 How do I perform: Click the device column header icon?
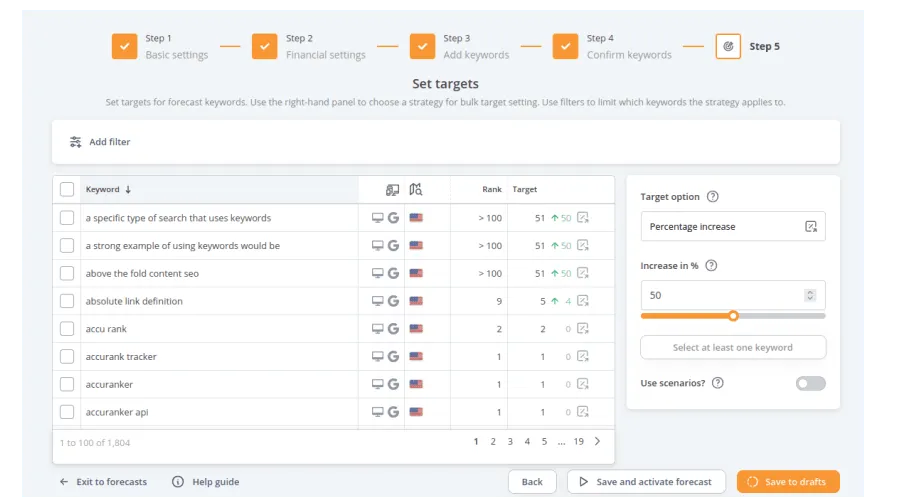392,189
